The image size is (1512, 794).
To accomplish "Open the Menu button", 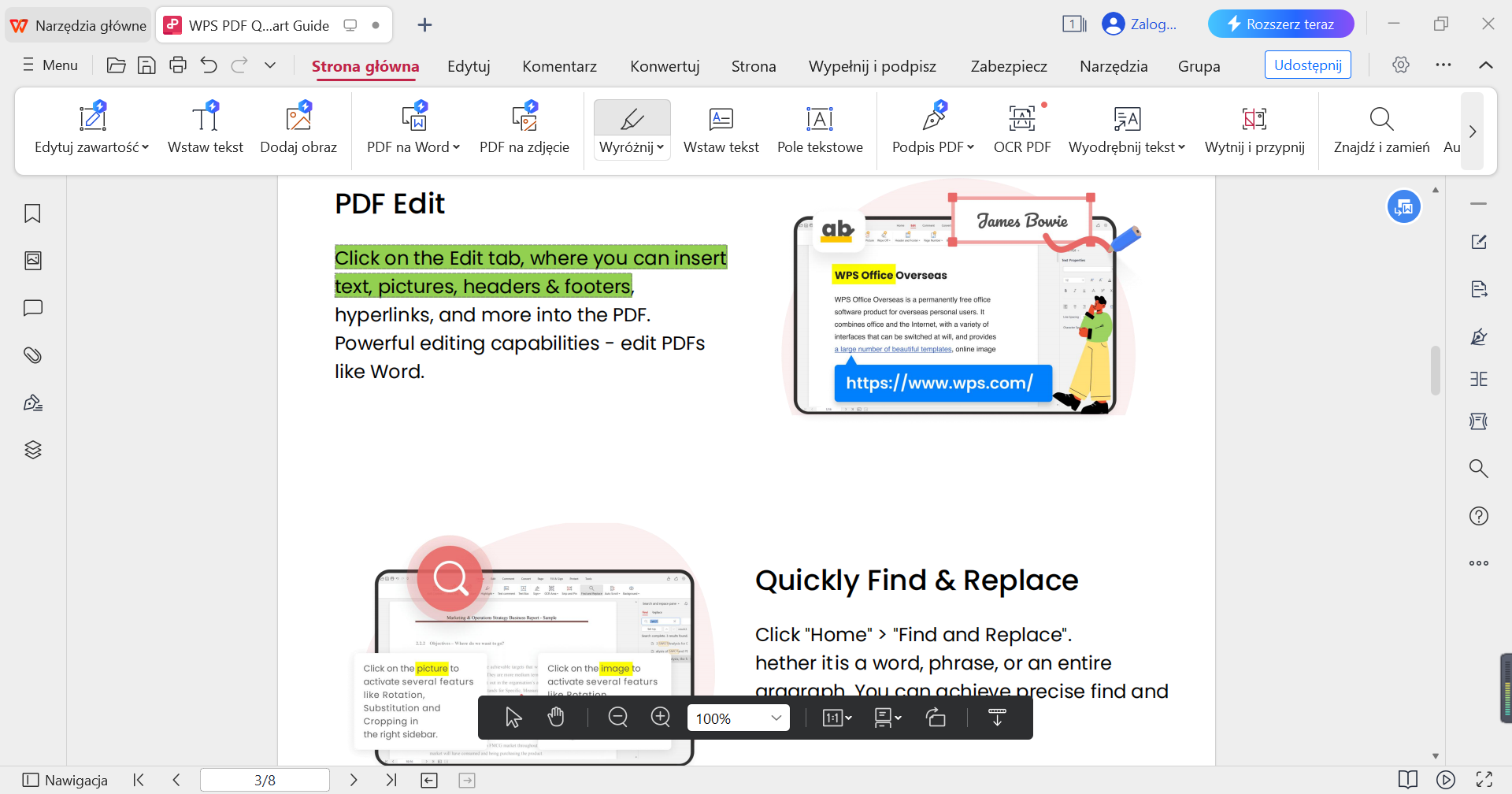I will click(x=50, y=65).
